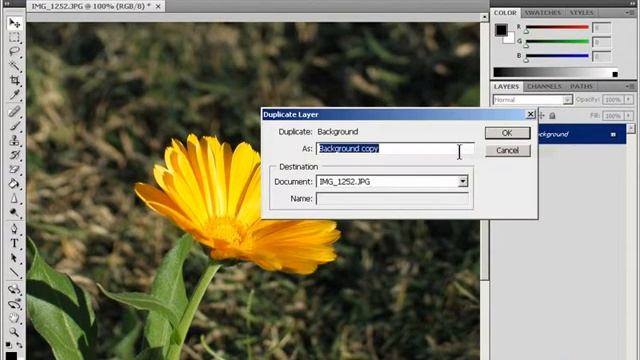640x360 pixels.
Task: Collapse the panel dock with double-arrow
Action: 633,3
